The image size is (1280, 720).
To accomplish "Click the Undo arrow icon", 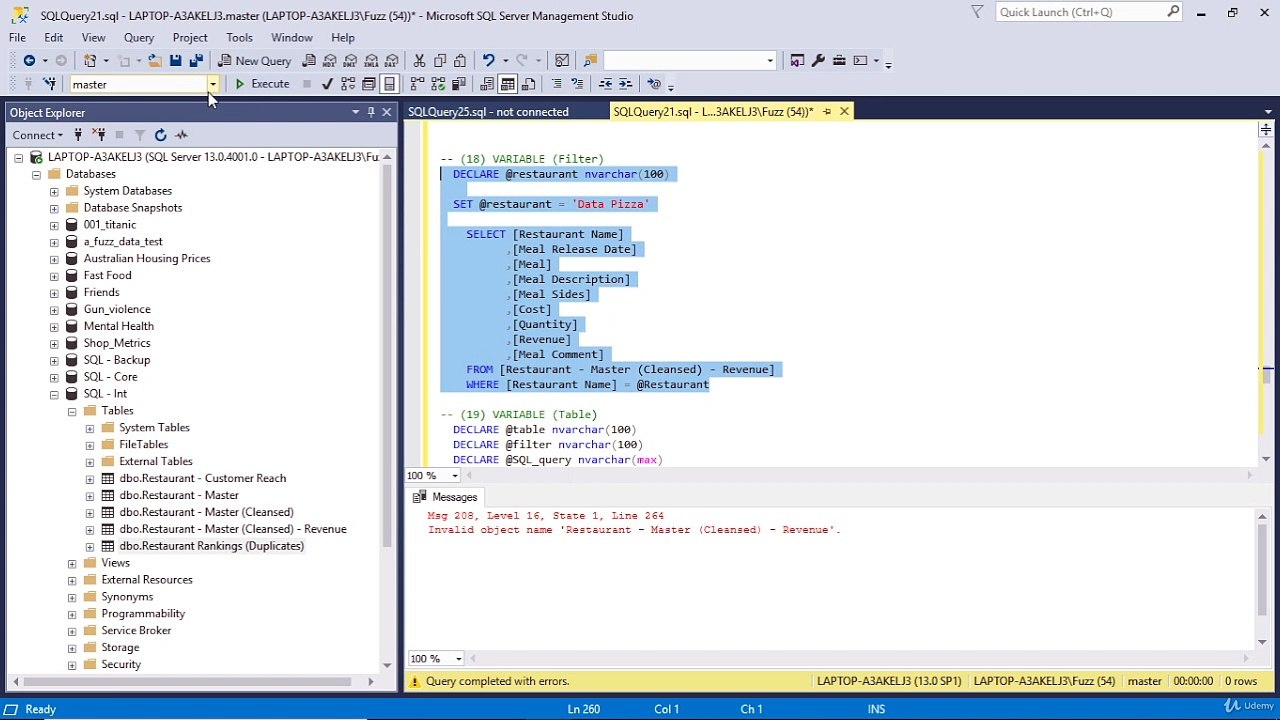I will coord(488,60).
